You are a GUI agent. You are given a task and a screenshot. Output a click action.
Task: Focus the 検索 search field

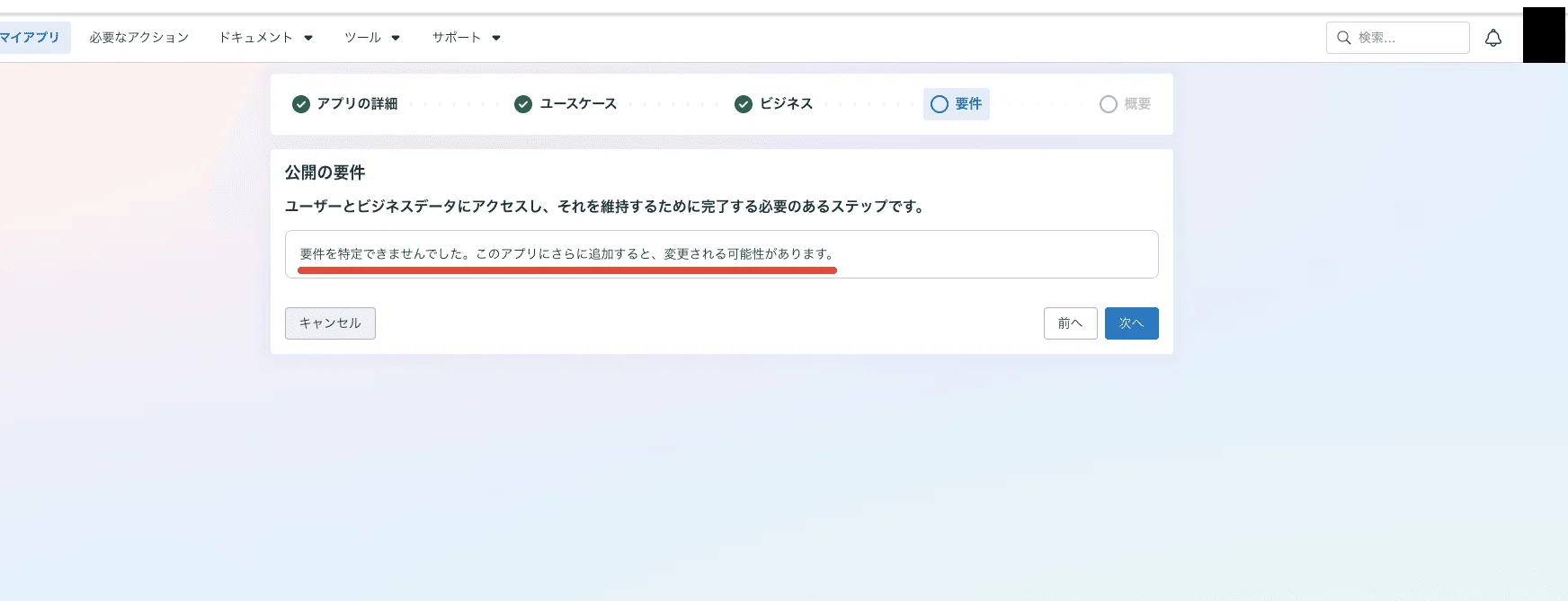click(1397, 38)
